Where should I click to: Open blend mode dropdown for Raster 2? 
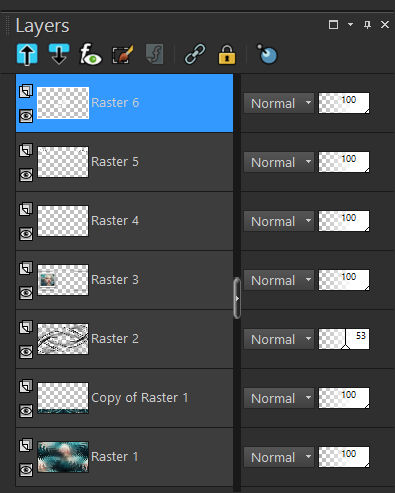coord(279,339)
